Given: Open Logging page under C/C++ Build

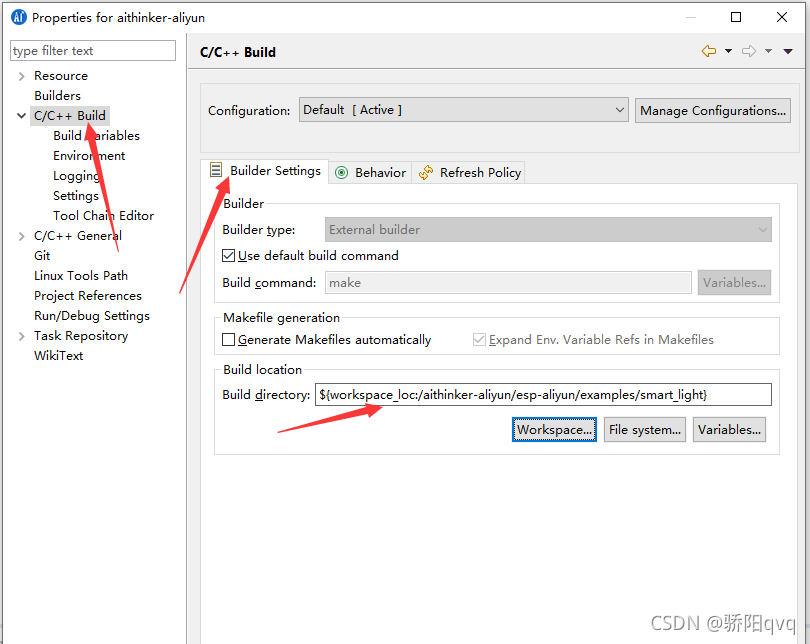Looking at the screenshot, I should (76, 176).
